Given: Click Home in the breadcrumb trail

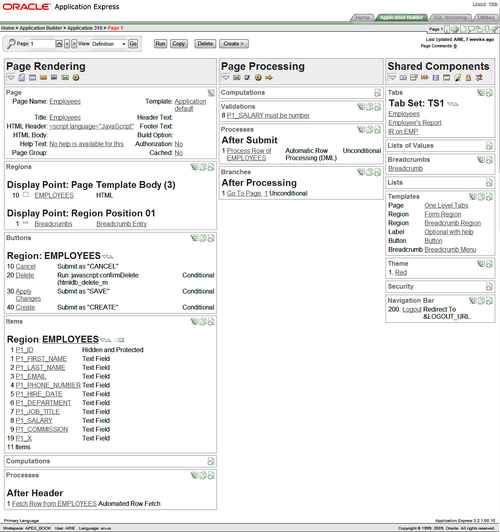Looking at the screenshot, I should pos(7,28).
